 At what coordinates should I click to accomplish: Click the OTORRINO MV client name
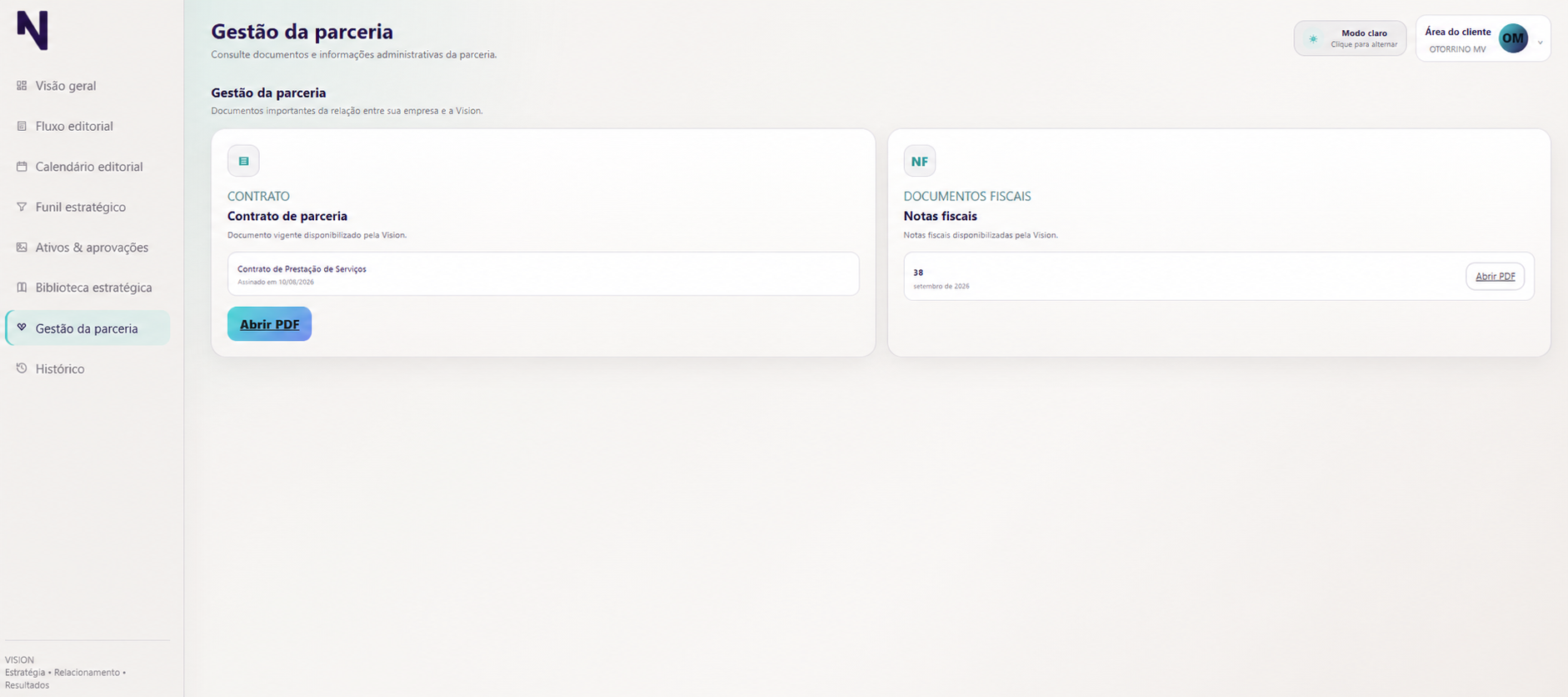point(1457,49)
